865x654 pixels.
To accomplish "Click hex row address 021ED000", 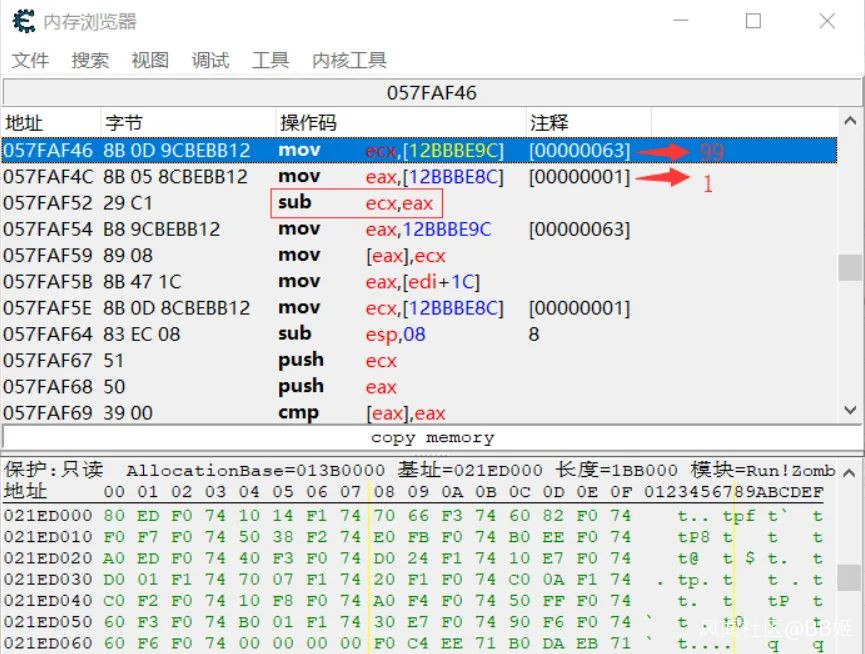I will [48, 516].
